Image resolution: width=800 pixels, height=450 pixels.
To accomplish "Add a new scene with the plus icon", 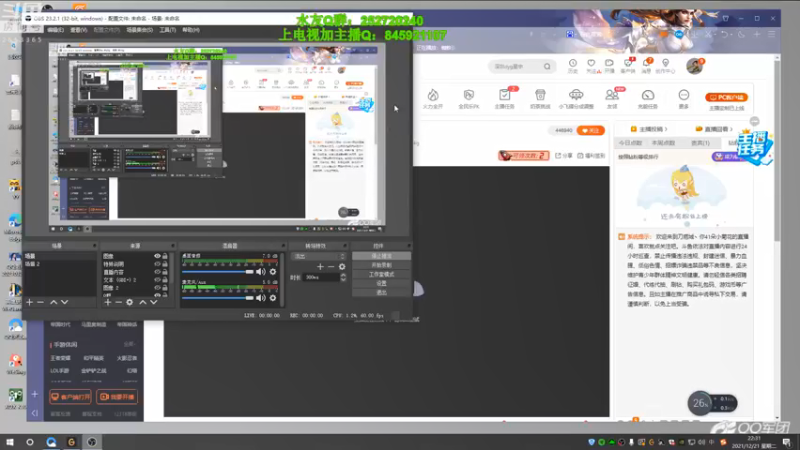I will [x=30, y=303].
